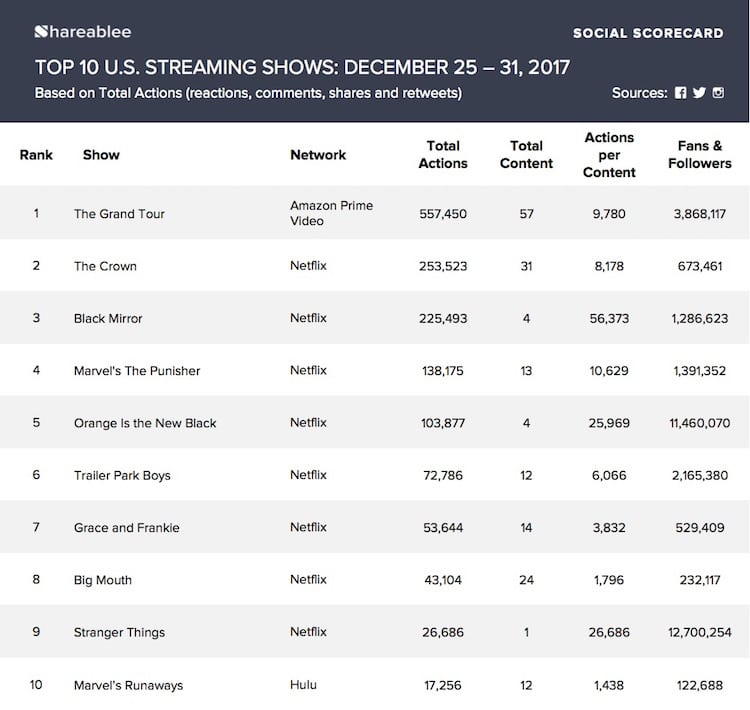
Task: Click the Hulu network label
Action: click(303, 685)
